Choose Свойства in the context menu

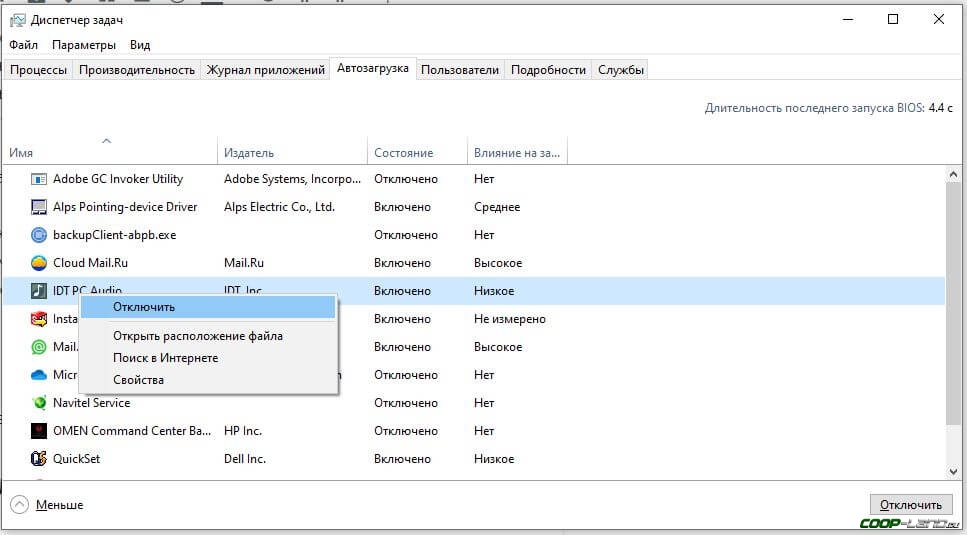208,380
